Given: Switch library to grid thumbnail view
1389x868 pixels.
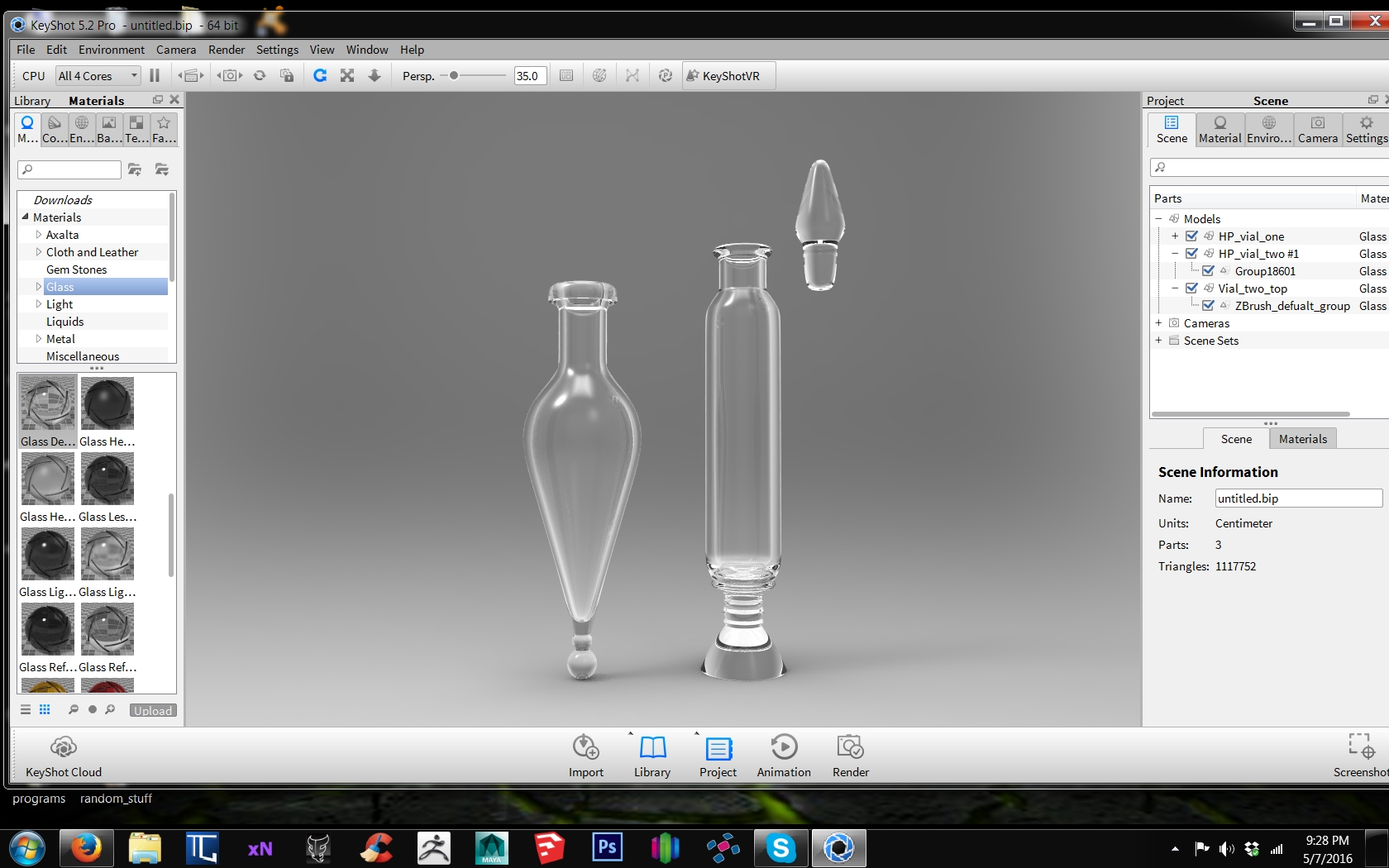Looking at the screenshot, I should [45, 709].
